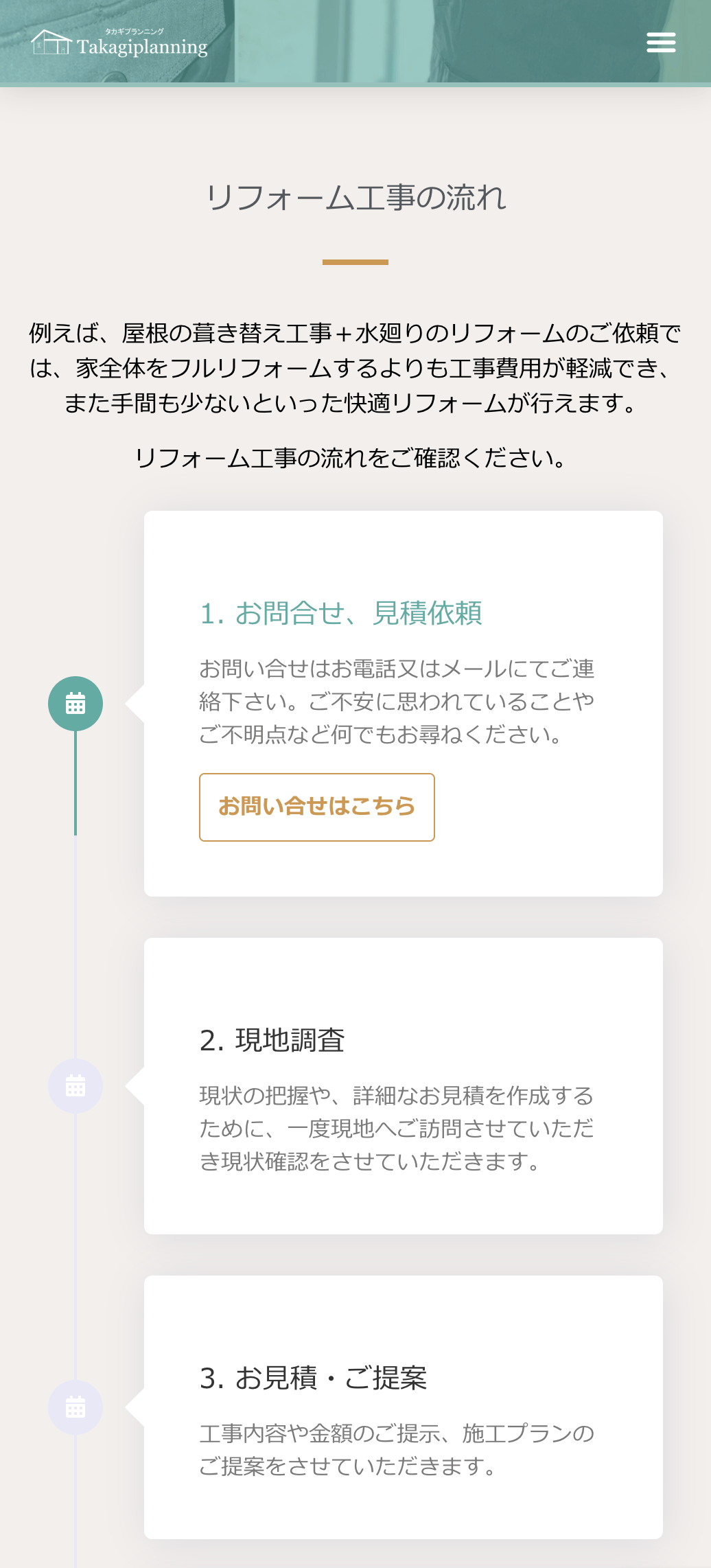This screenshot has height=1568, width=711.
Task: Click the calendar icon beside お見積・ご提案
Action: 75,1407
